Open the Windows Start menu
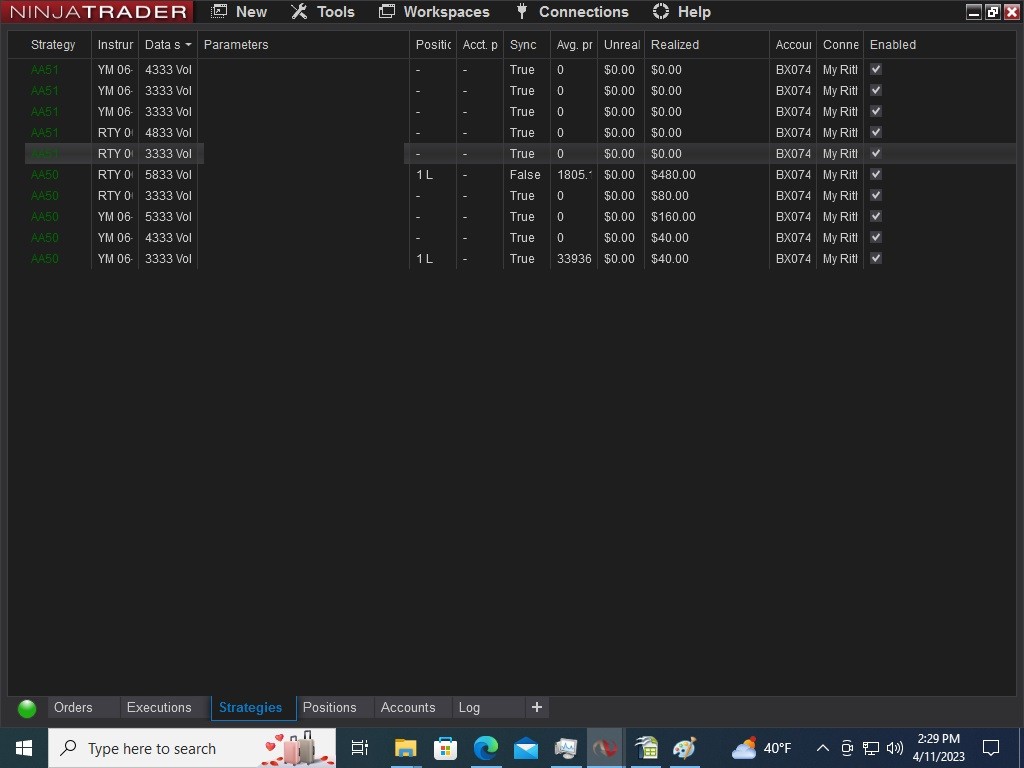Screen dimensions: 1024x768 pos(24,748)
